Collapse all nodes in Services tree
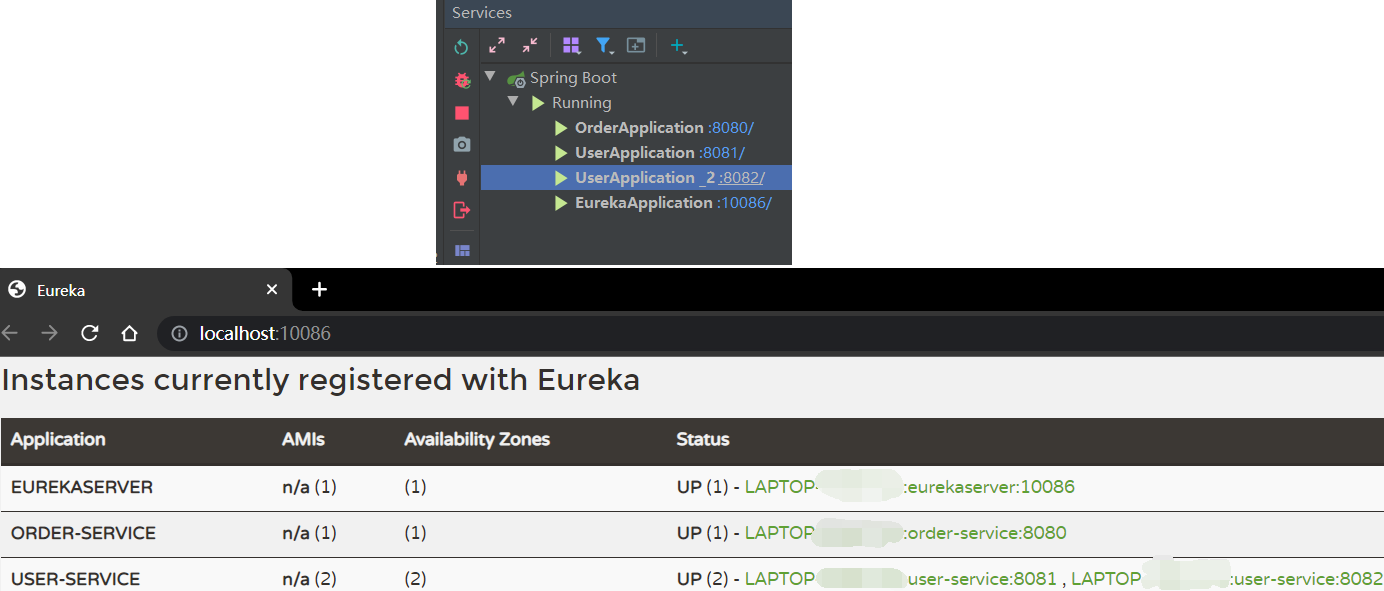The height and width of the screenshot is (591, 1384). (530, 45)
